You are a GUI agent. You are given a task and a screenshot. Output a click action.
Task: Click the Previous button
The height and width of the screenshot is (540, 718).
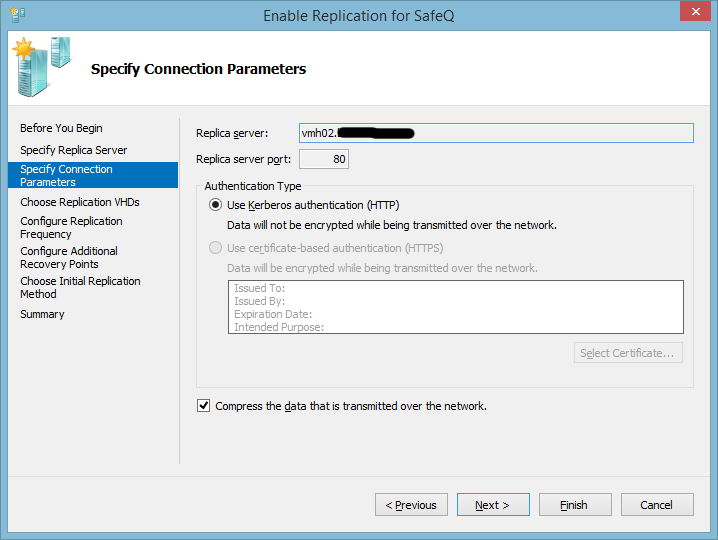(411, 505)
